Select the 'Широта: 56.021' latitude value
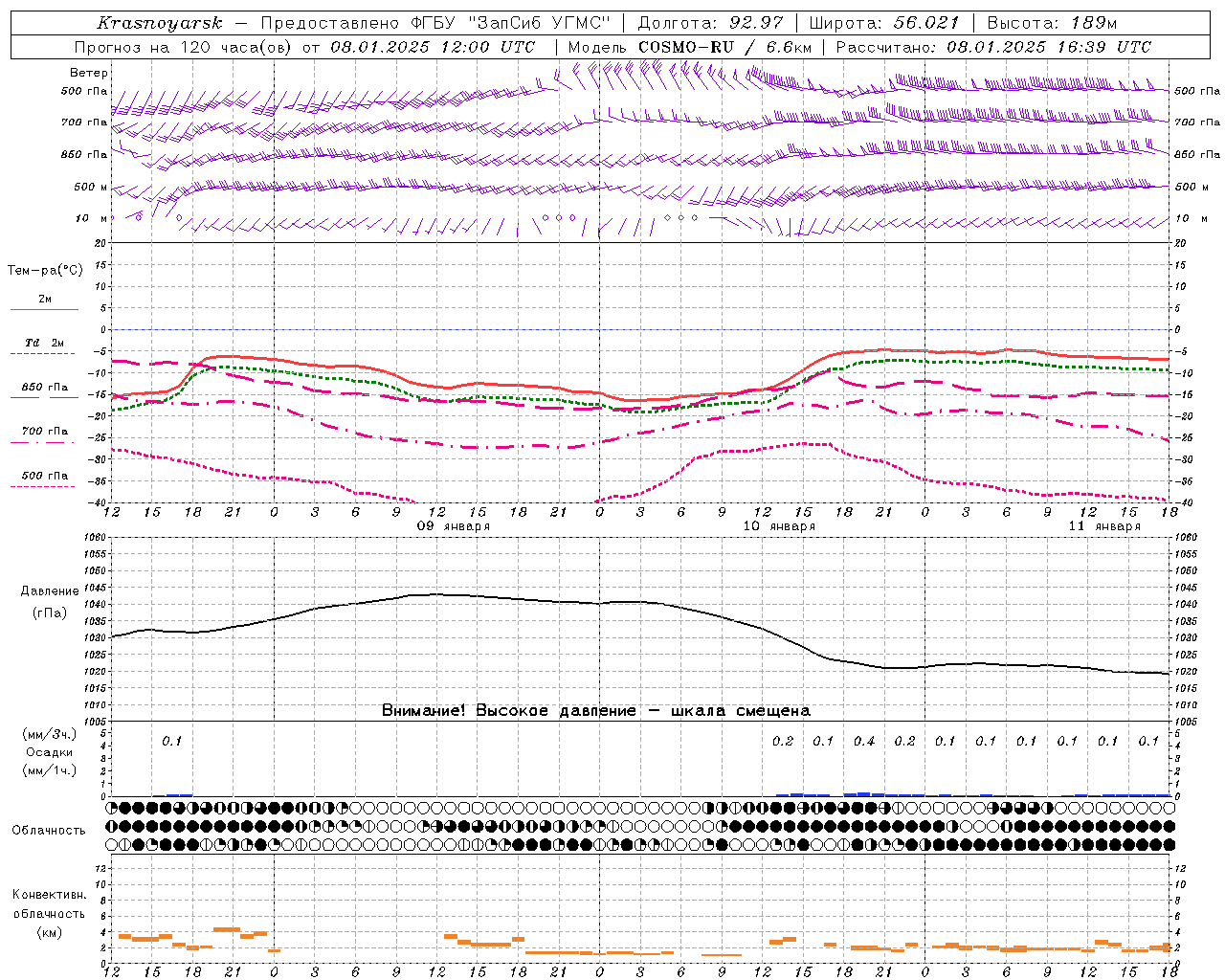This screenshot has width=1225, height=980. point(883,23)
